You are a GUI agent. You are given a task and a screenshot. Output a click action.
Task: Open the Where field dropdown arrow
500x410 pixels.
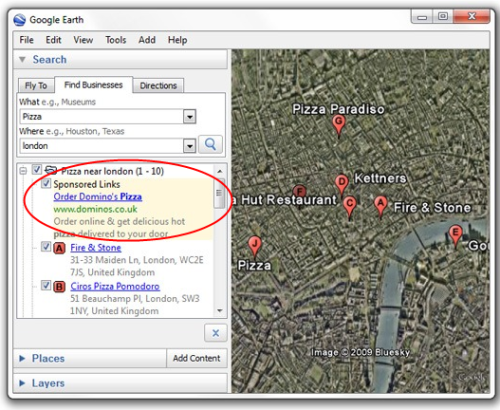point(190,146)
